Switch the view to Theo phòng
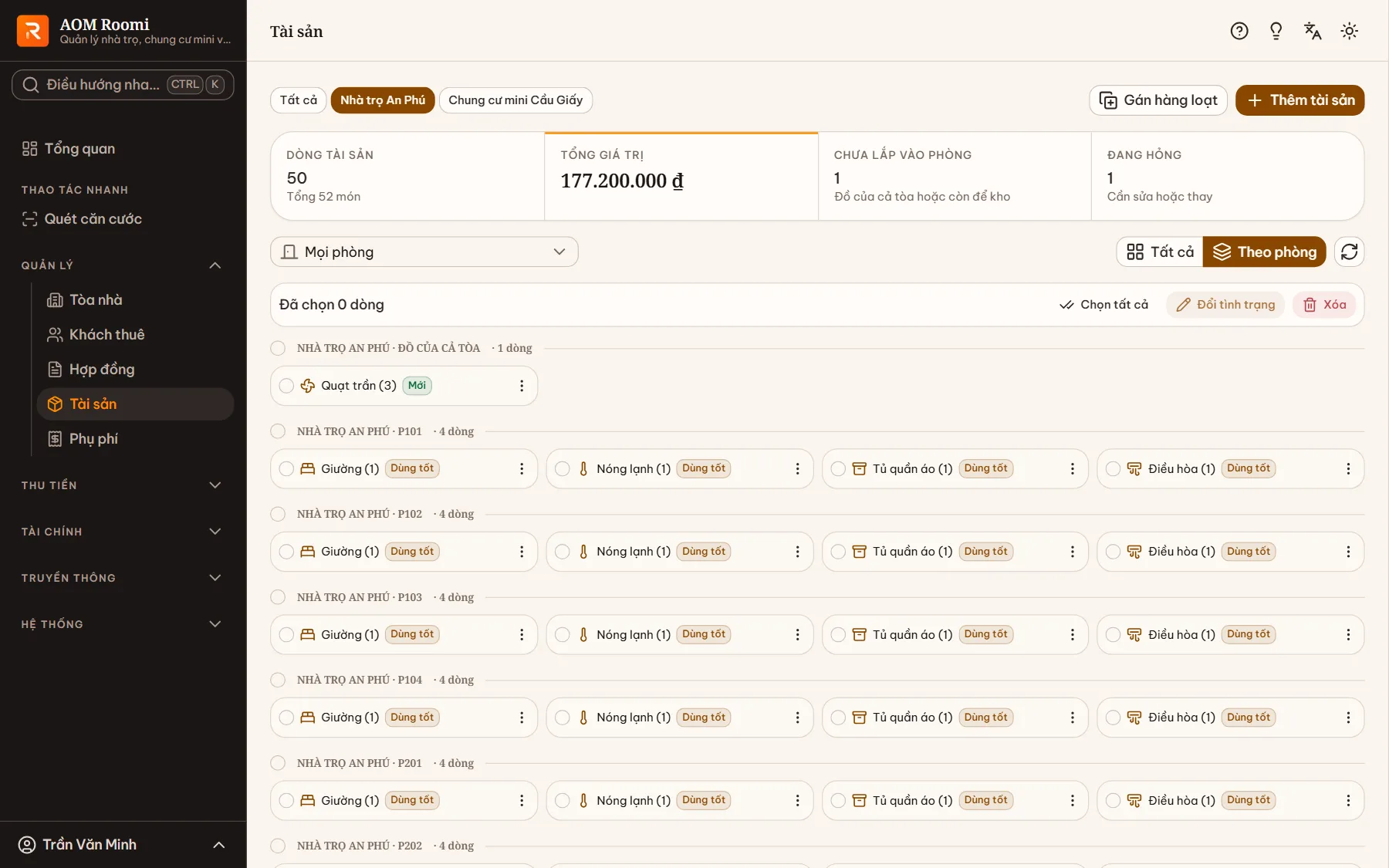This screenshot has width=1389, height=868. 1264,252
